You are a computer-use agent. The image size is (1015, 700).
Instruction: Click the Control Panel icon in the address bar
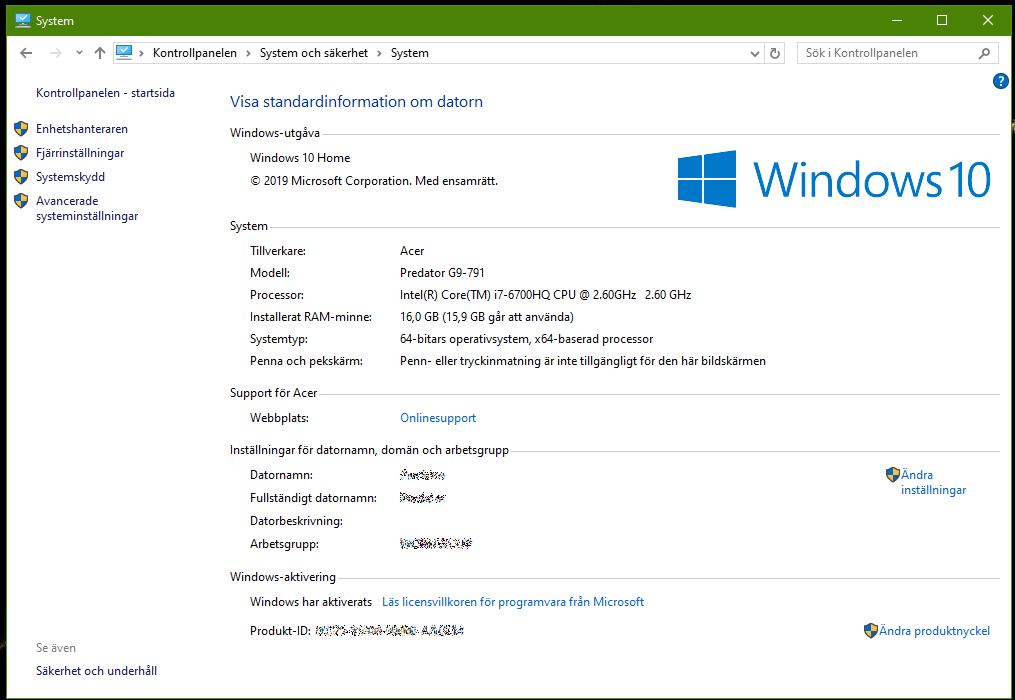click(x=124, y=52)
